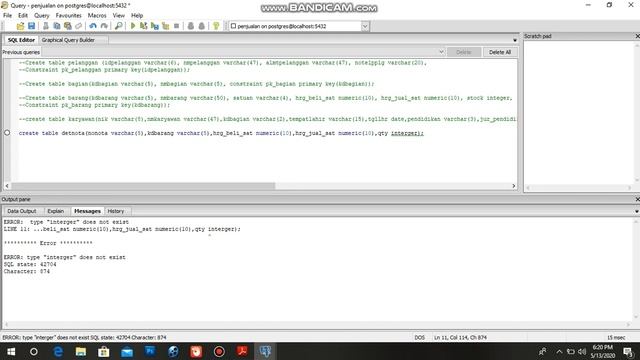The height and width of the screenshot is (360, 640).
Task: Click the line marker circle in the editor margin
Action: 7,133
